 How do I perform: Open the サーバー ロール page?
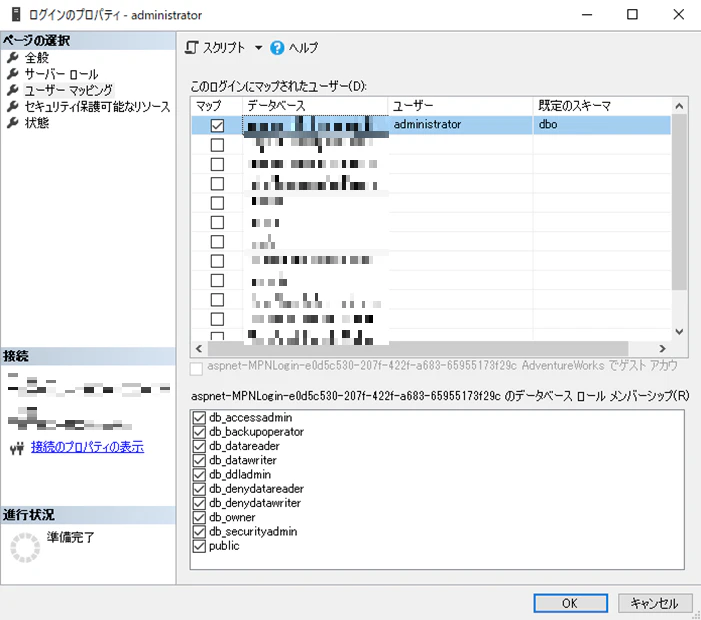click(61, 74)
